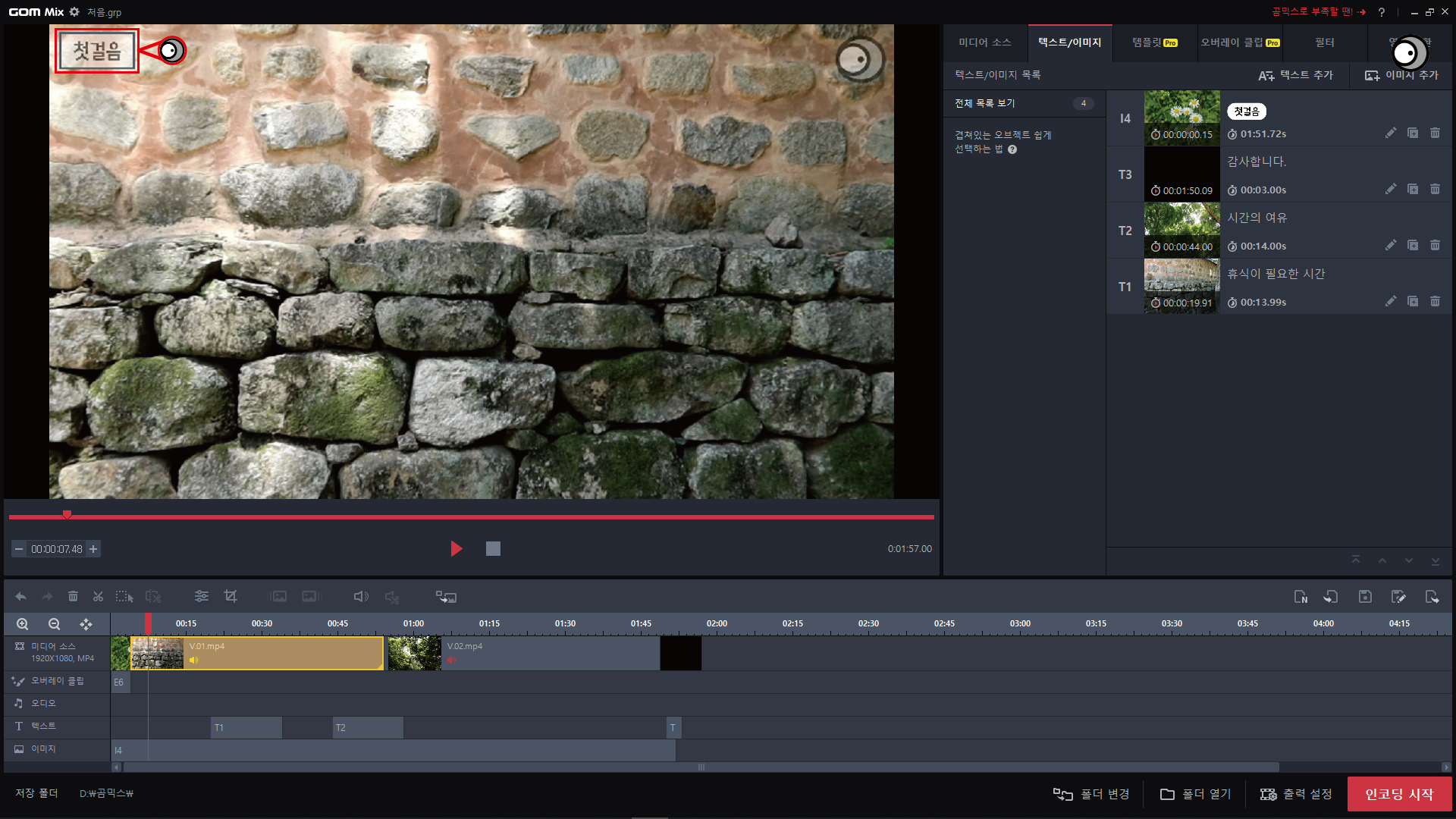The width and height of the screenshot is (1456, 819).
Task: Duplicate the 휴식이 필요한 시간 text item
Action: 1412,301
